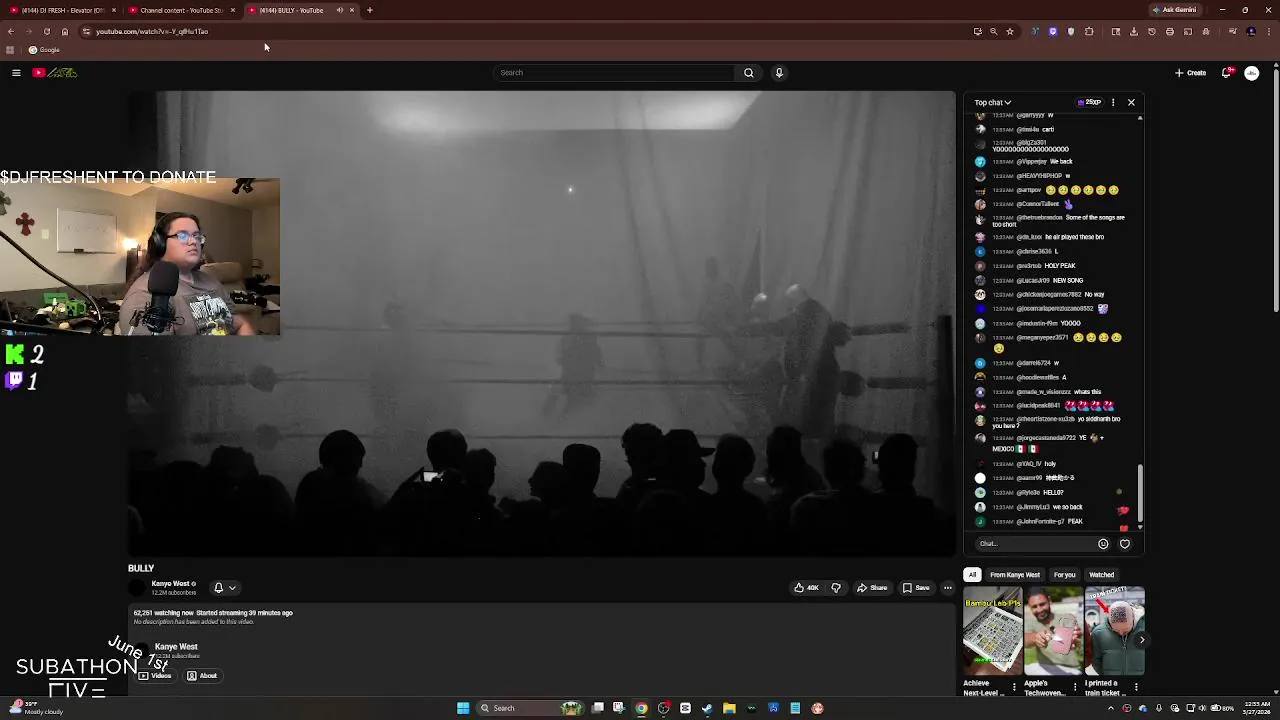
Task: Click the YouTube search magnifier button
Action: (x=748, y=72)
